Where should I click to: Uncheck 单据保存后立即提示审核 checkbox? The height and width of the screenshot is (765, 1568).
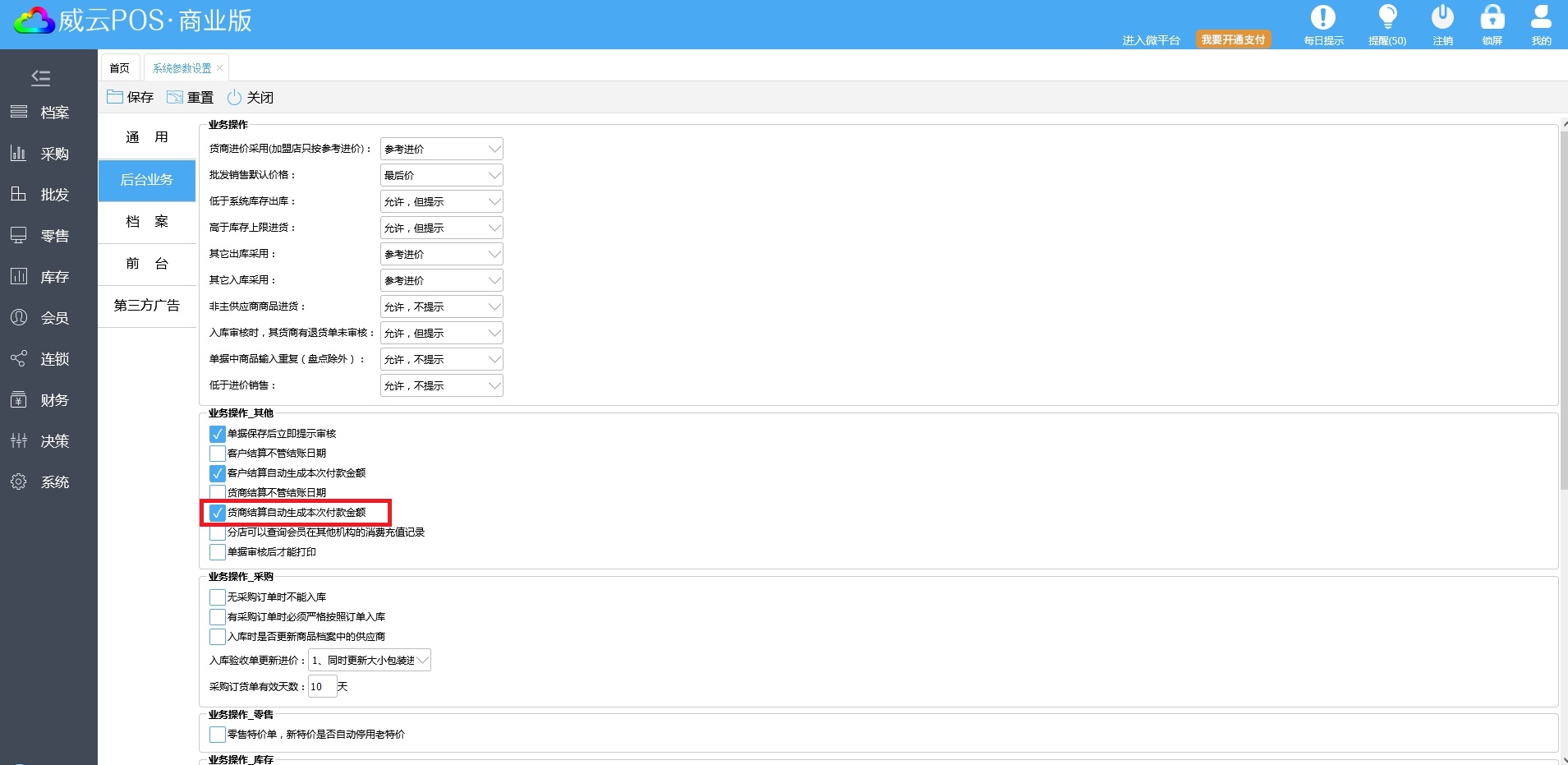[x=218, y=434]
